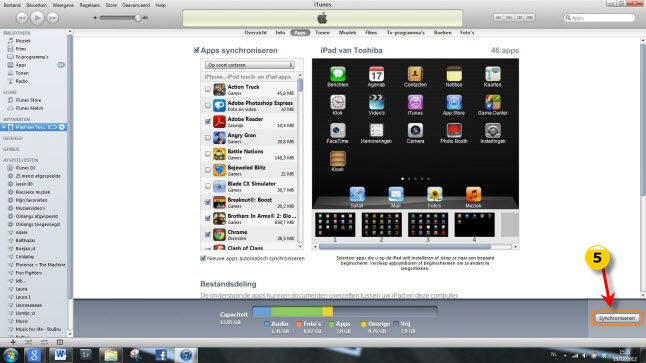The height and width of the screenshot is (363, 646).
Task: Collapse the iPad device disclosure triangle
Action: click(x=4, y=127)
